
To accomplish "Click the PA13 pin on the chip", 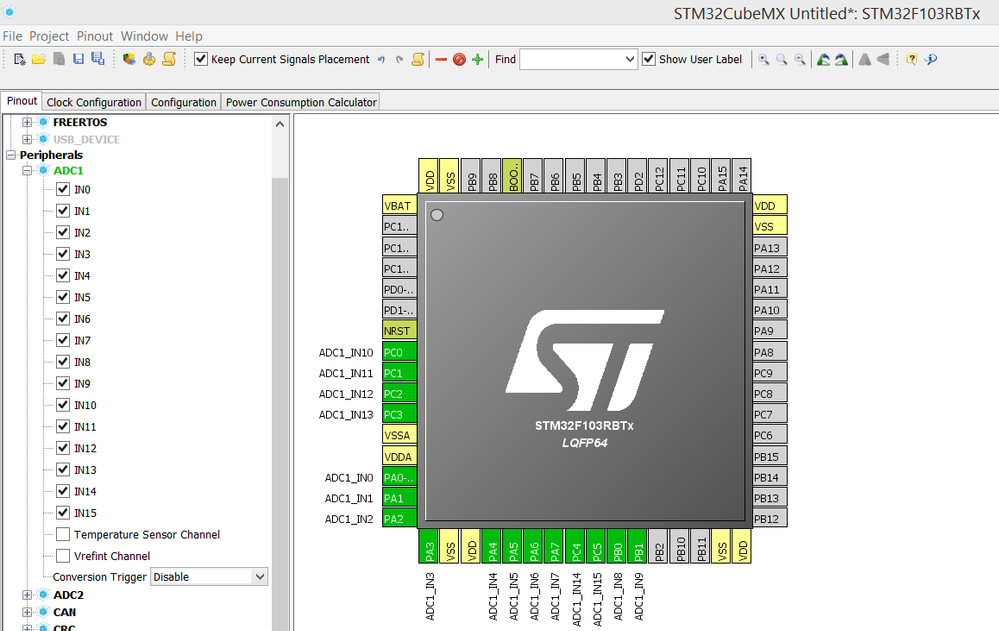I will (769, 248).
